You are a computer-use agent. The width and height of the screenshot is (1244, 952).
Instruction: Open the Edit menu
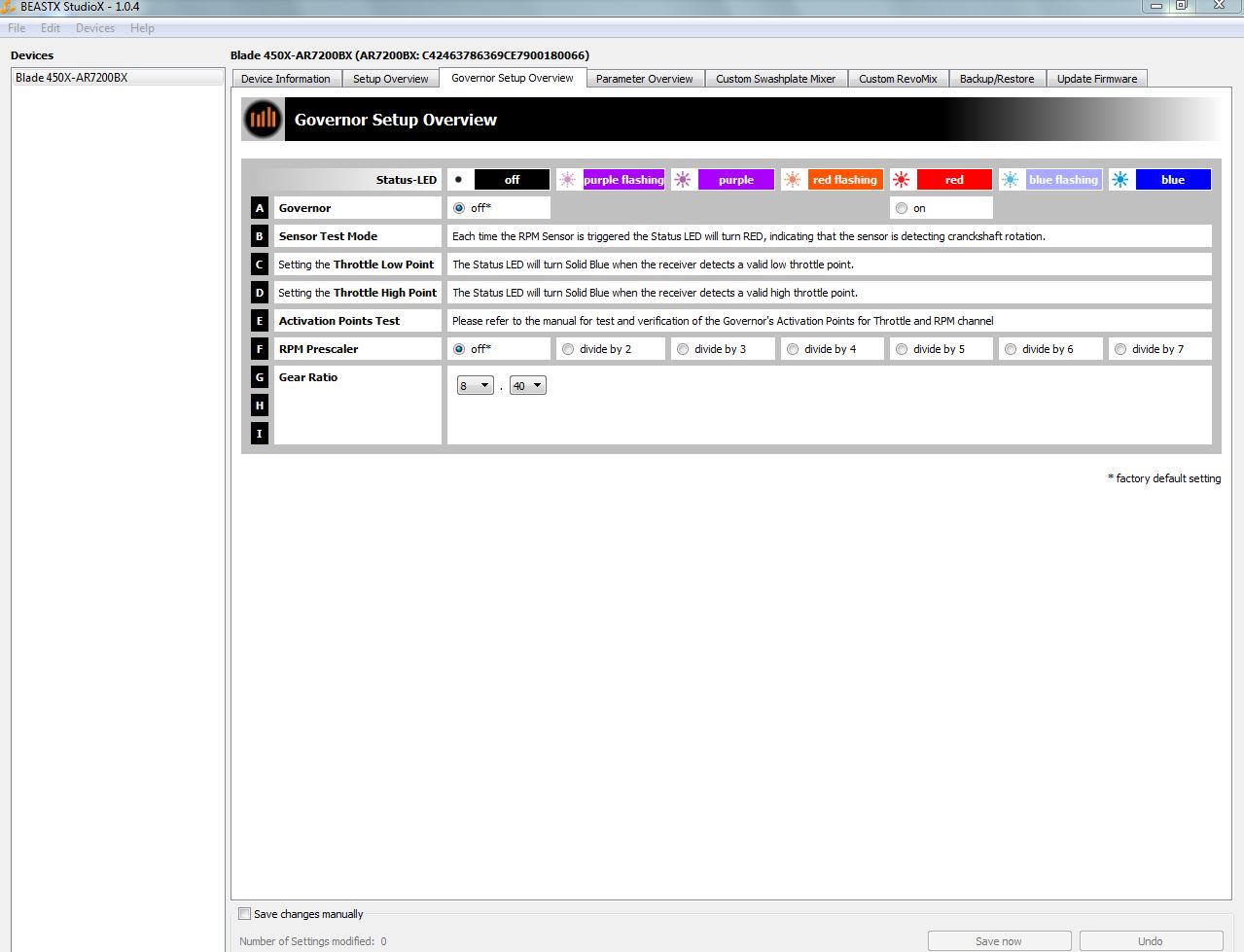(51, 28)
